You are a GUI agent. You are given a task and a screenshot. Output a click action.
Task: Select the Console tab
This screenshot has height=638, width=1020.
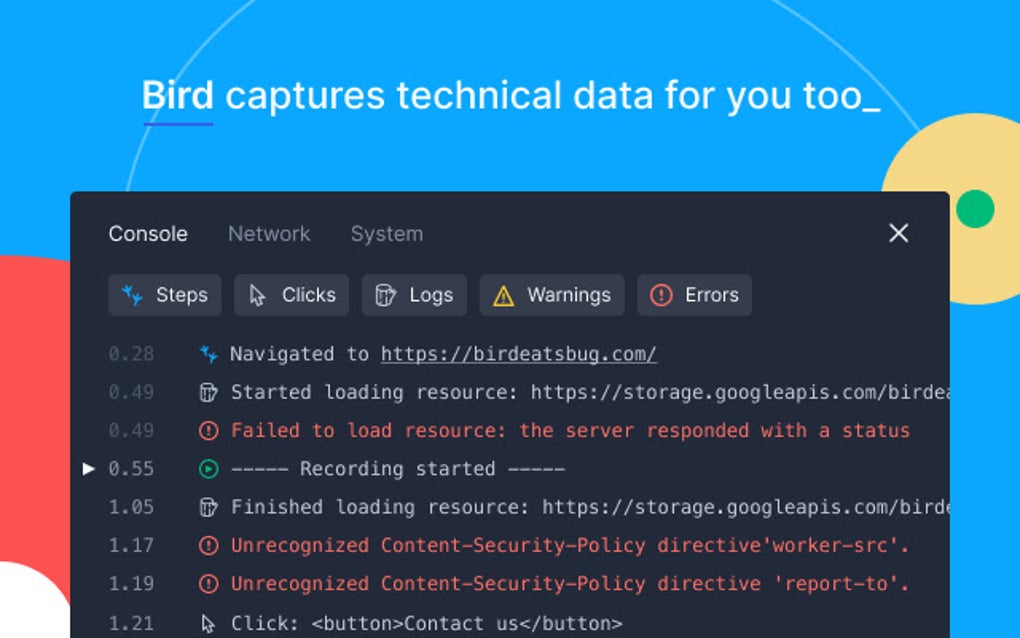[x=147, y=233]
